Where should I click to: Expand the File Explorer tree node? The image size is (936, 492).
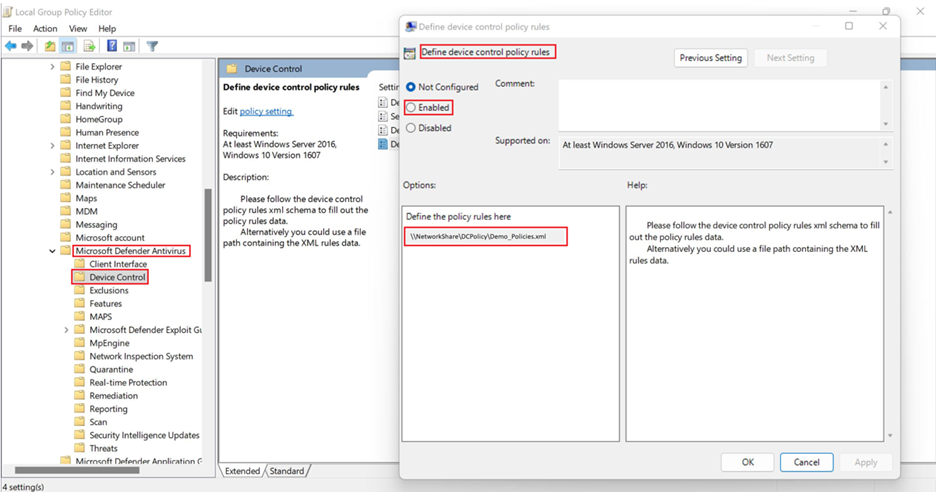point(53,66)
